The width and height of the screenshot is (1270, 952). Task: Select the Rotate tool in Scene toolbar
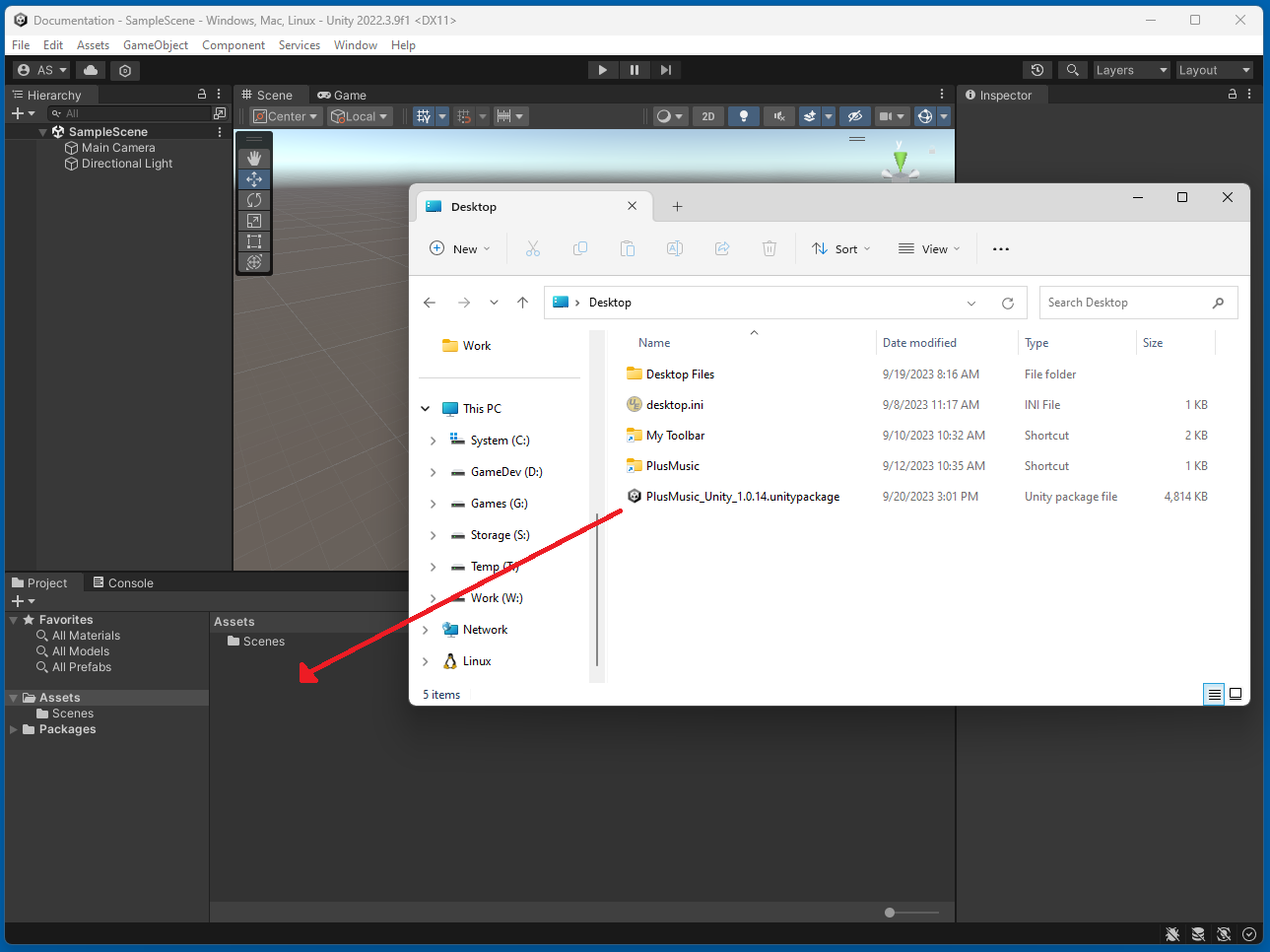[x=254, y=200]
